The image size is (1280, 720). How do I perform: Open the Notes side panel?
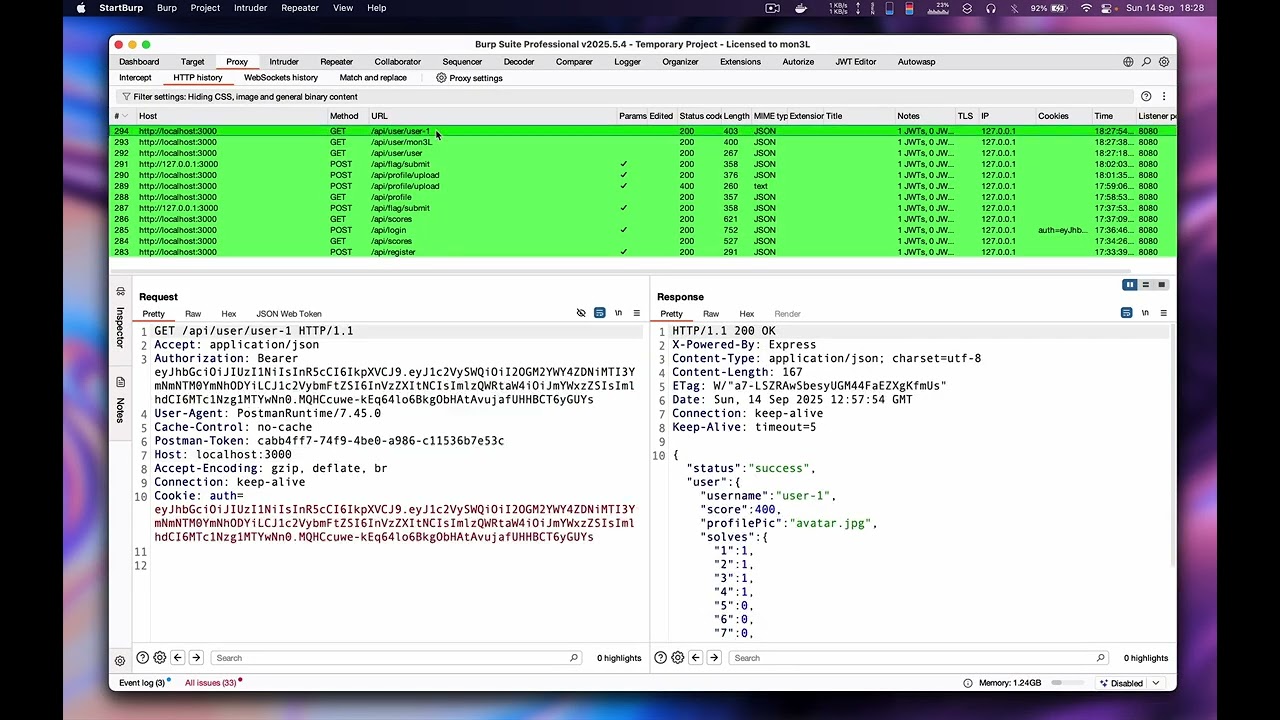coord(120,401)
